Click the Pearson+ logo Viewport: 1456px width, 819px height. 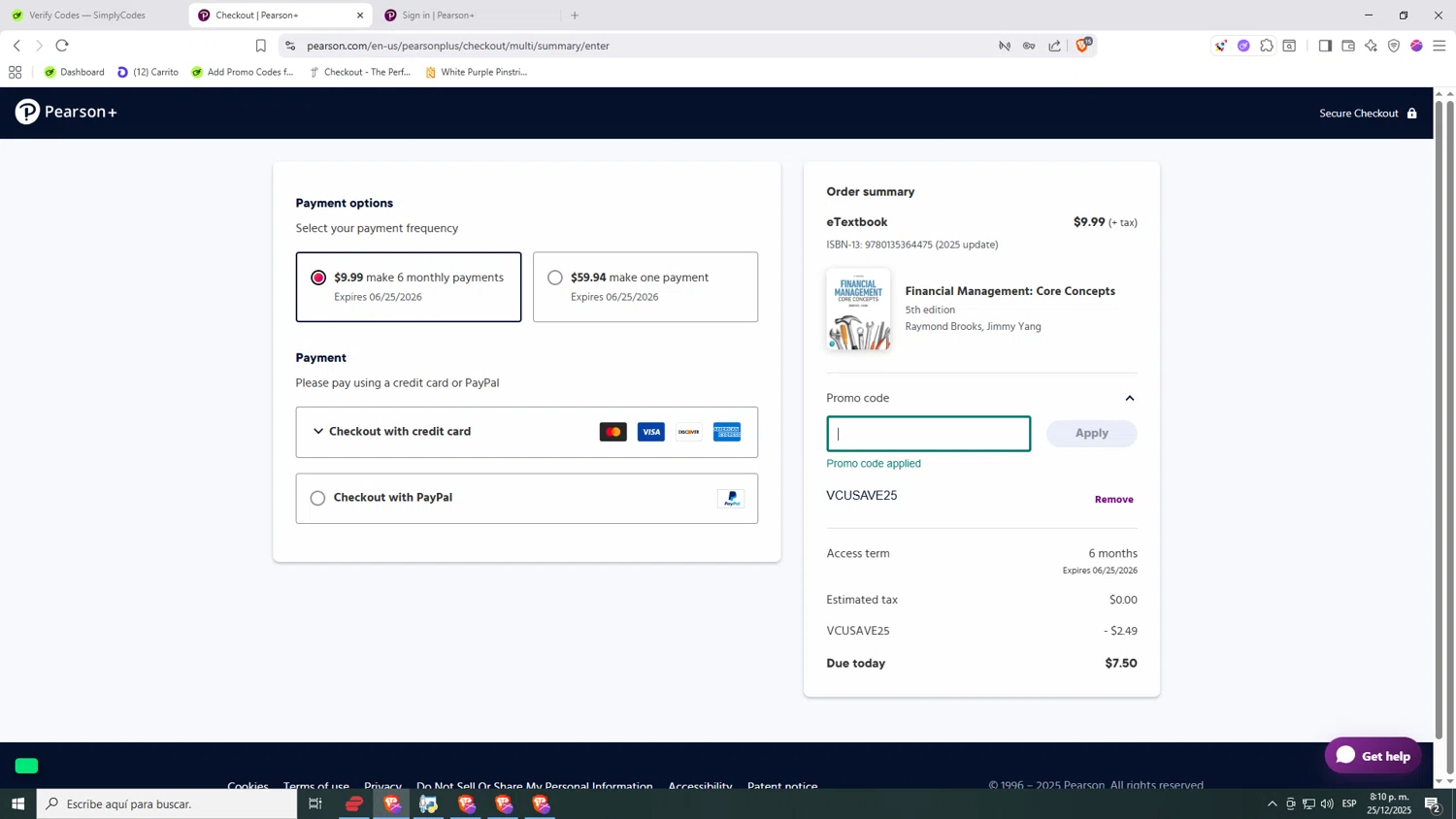coord(66,113)
